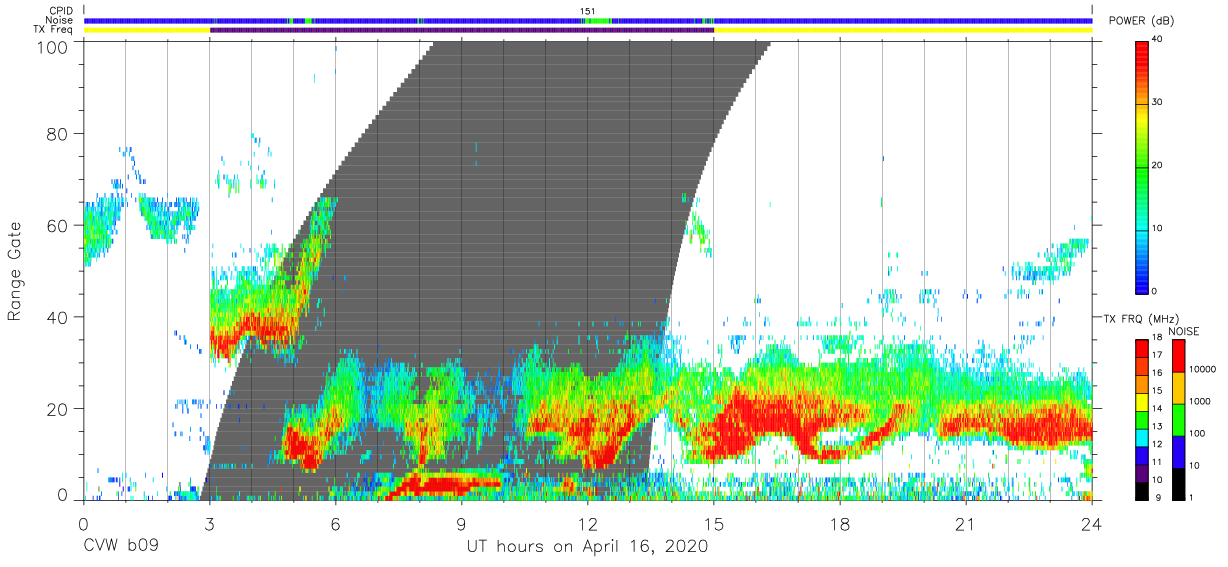Click the yellow segment of the TX FRQ legend
Viewport: 1228px width, 567px height.
click(1141, 402)
